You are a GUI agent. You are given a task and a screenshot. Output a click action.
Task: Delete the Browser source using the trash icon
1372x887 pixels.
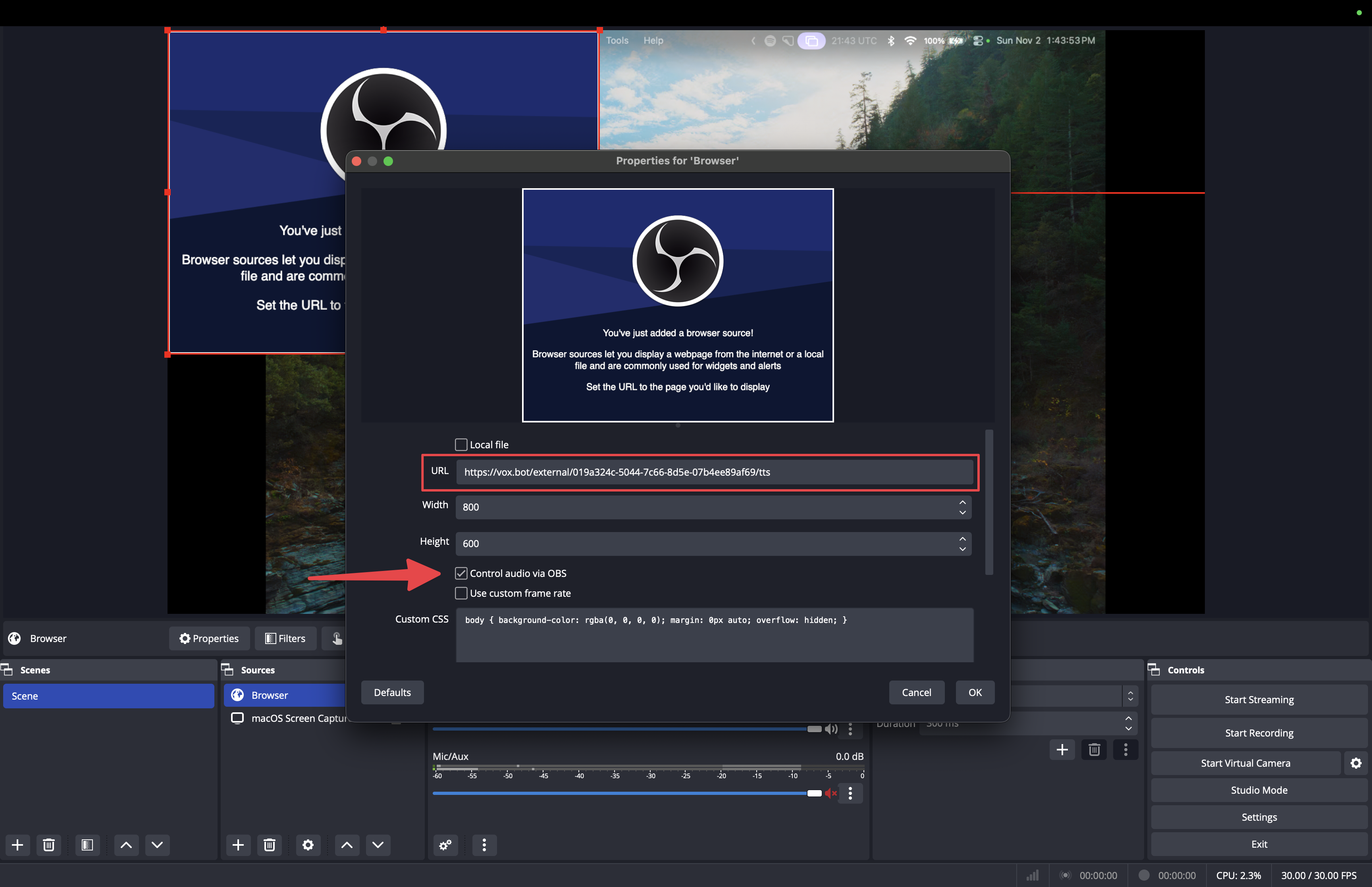(x=269, y=845)
